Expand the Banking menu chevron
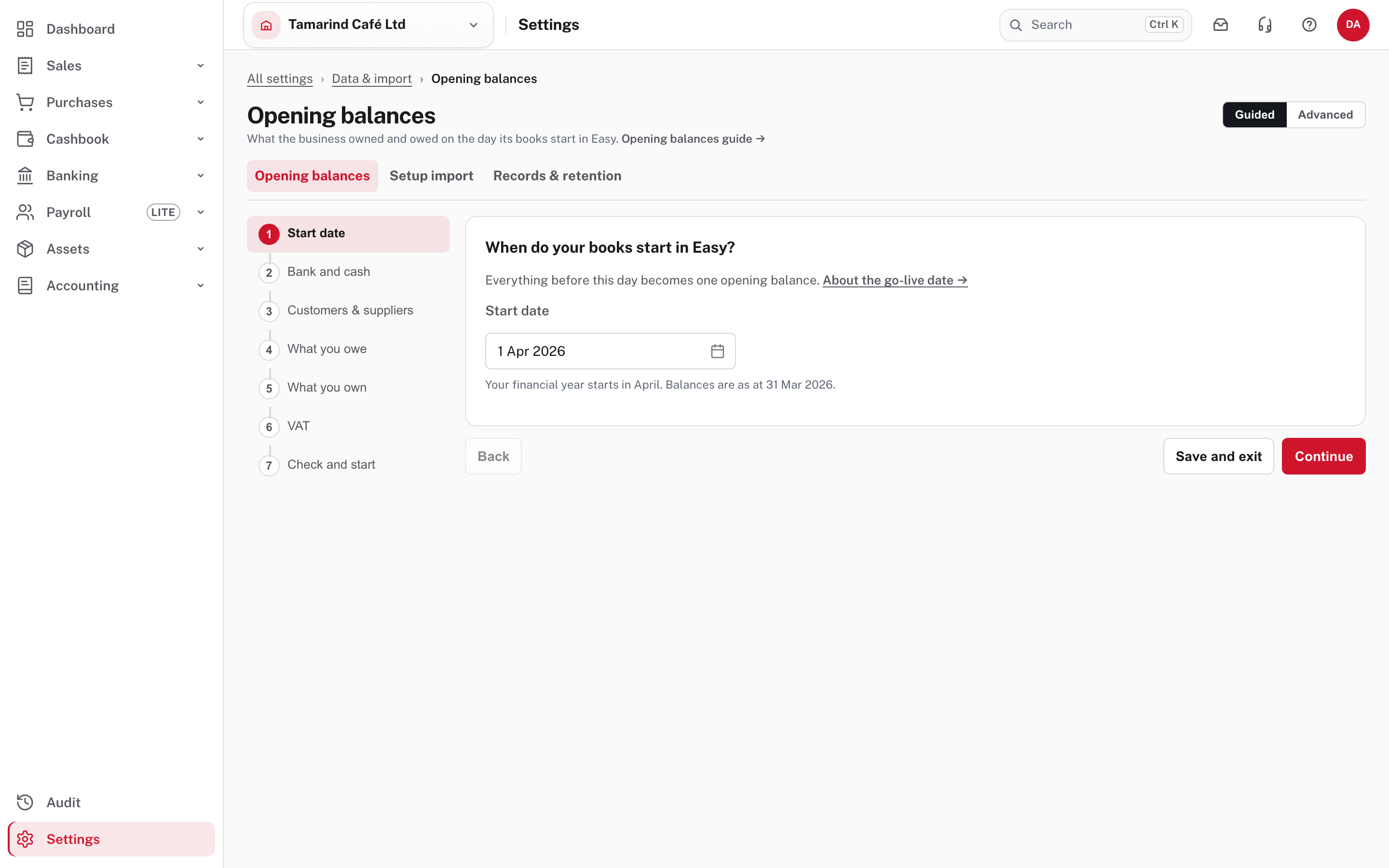This screenshot has height=868, width=1389. coord(200,176)
